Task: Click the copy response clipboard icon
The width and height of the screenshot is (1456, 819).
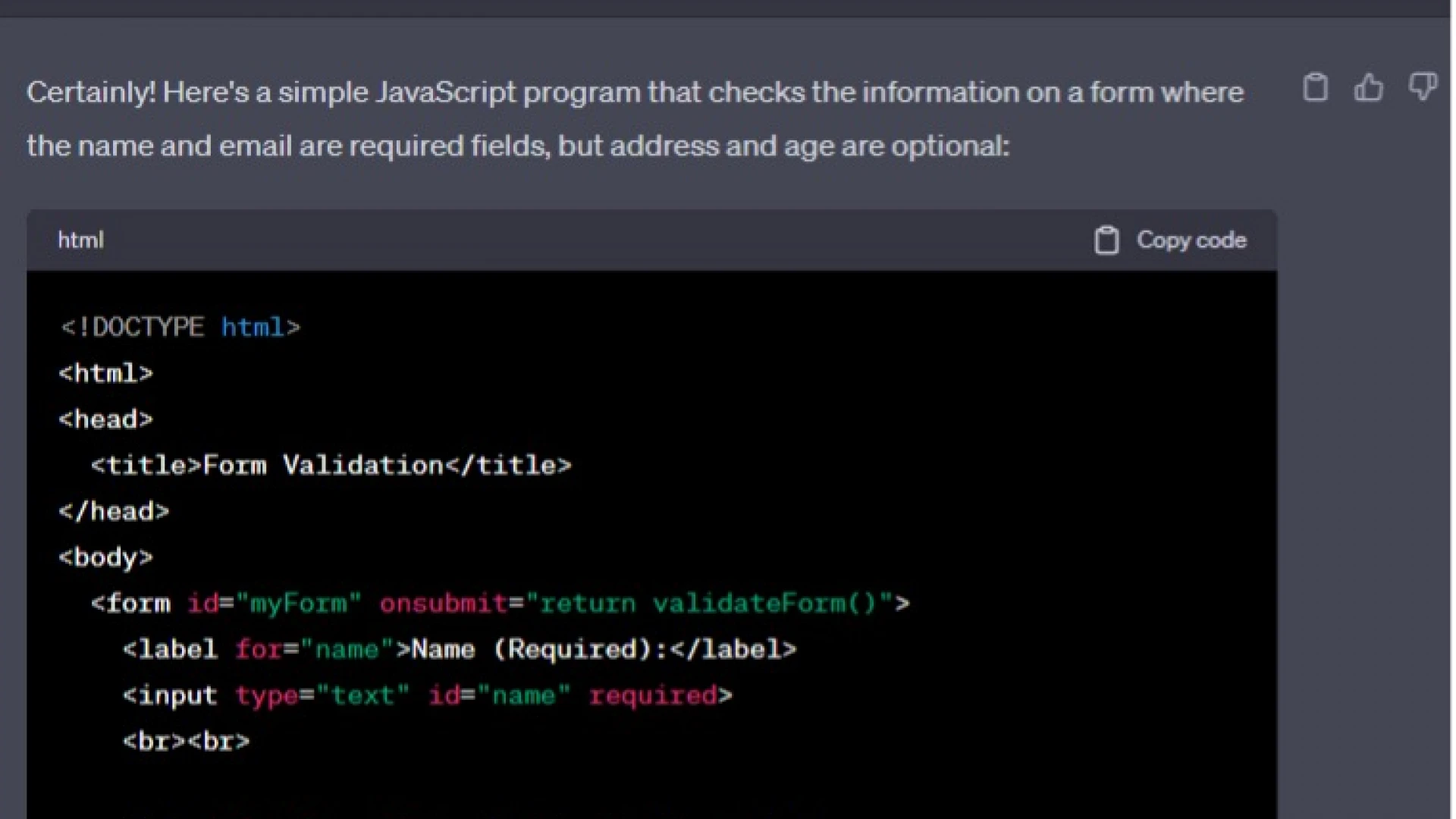Action: pyautogui.click(x=1315, y=88)
